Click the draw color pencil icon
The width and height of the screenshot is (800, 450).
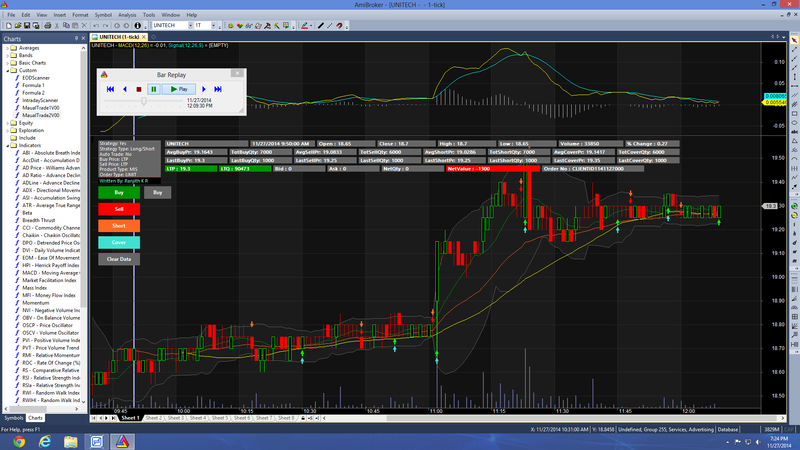tap(305, 26)
